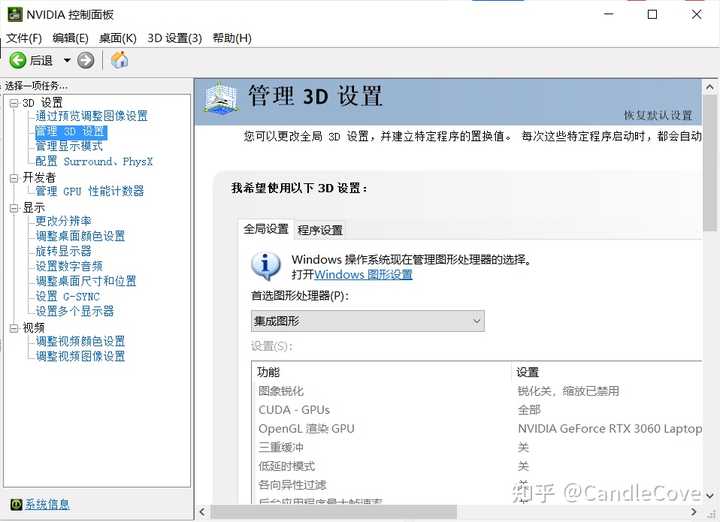Click the 3D settings header cube icon
This screenshot has width=720, height=522.
click(x=221, y=97)
